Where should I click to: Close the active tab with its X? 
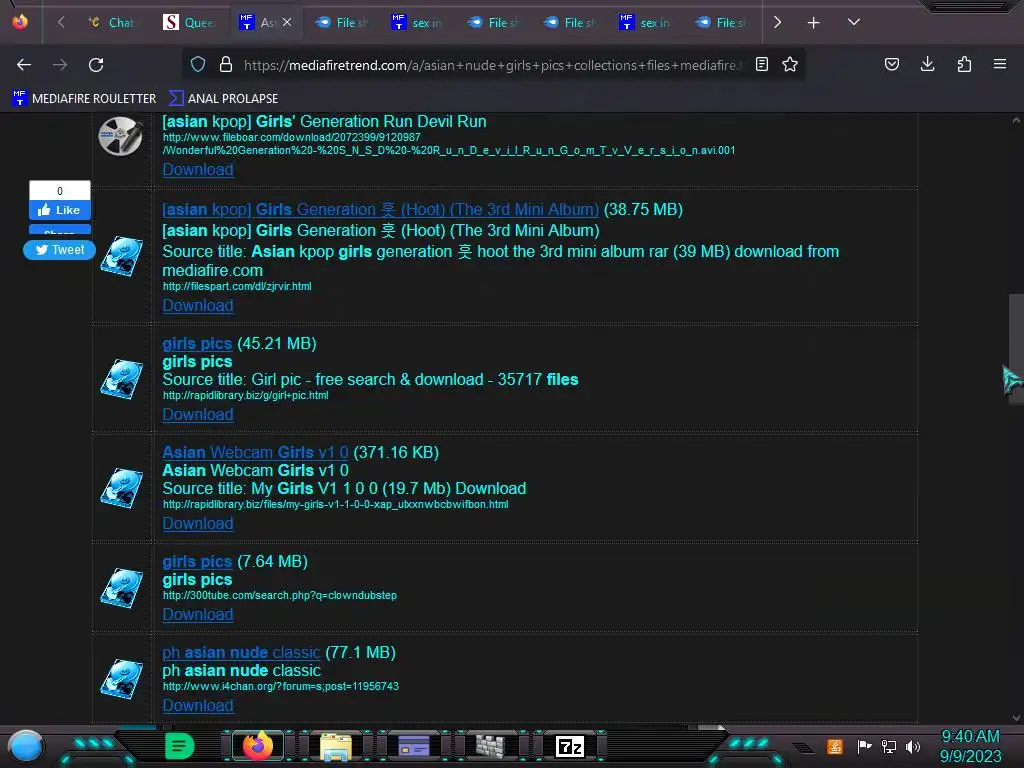point(287,23)
